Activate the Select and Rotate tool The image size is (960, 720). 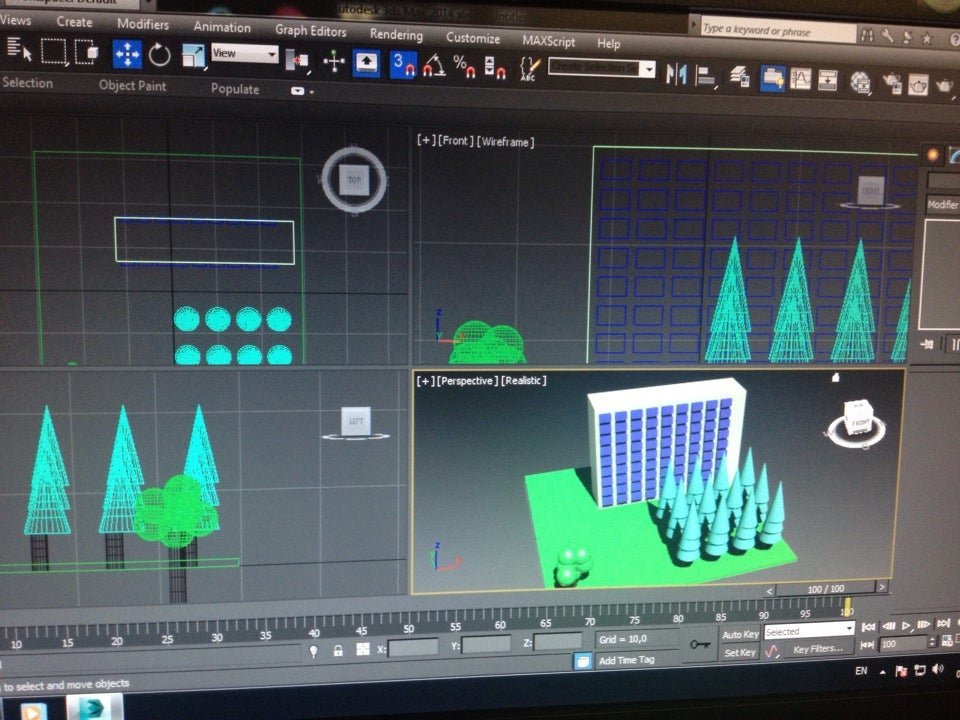pyautogui.click(x=160, y=55)
